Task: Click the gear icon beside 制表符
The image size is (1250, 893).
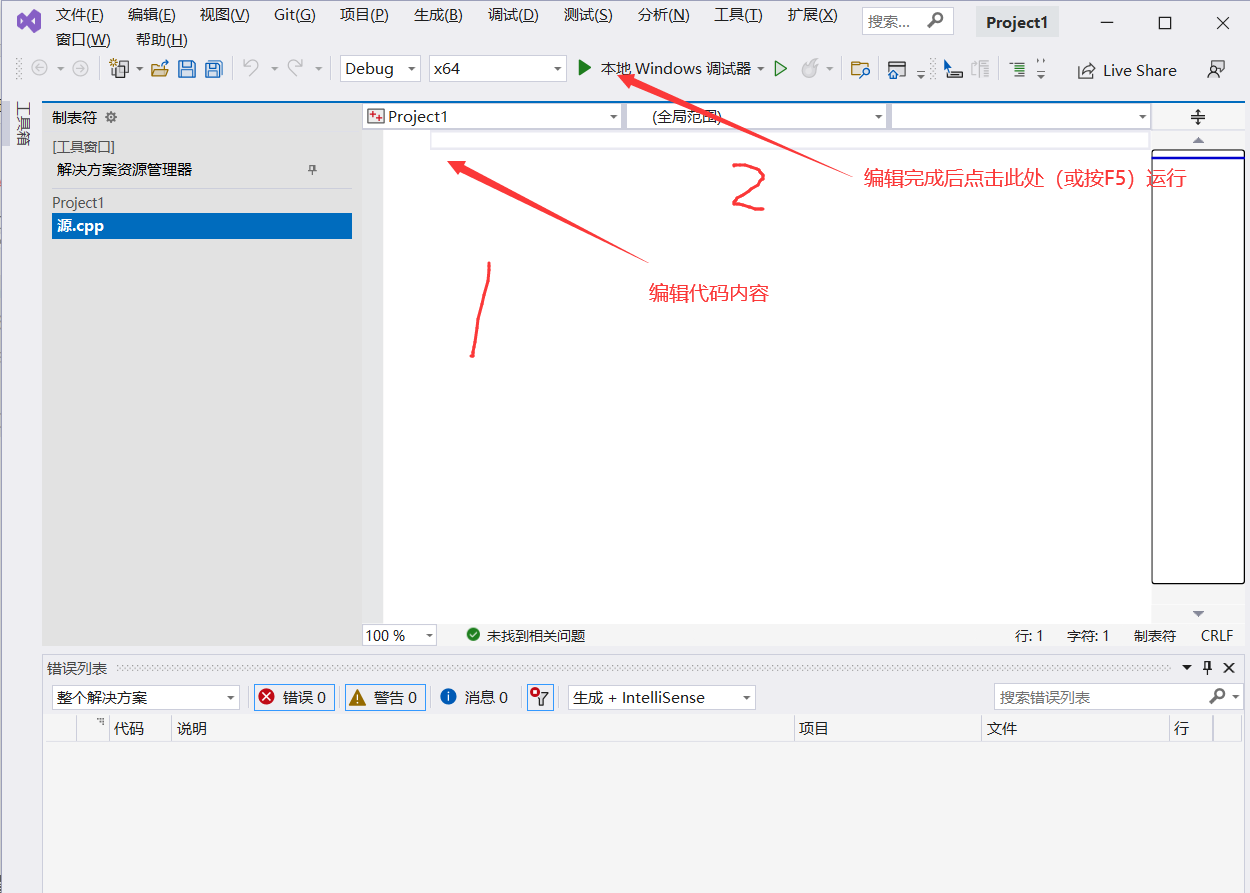Action: (x=111, y=117)
